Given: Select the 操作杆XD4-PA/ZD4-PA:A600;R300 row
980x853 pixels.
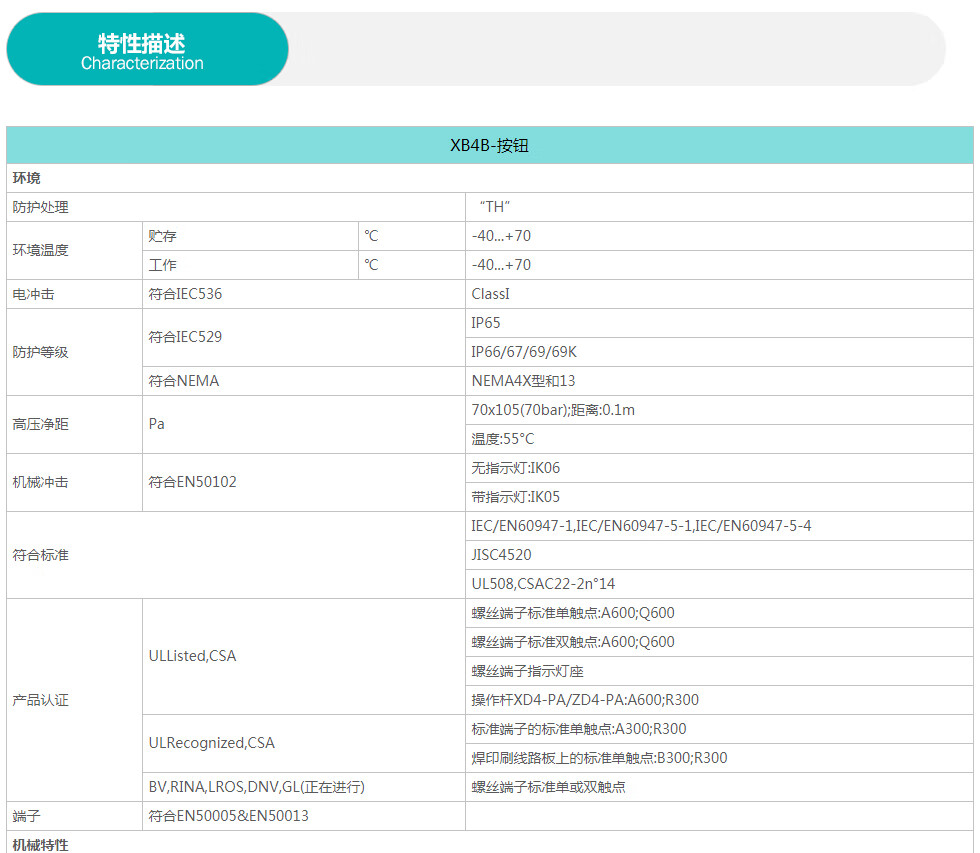Looking at the screenshot, I should click(x=585, y=700).
